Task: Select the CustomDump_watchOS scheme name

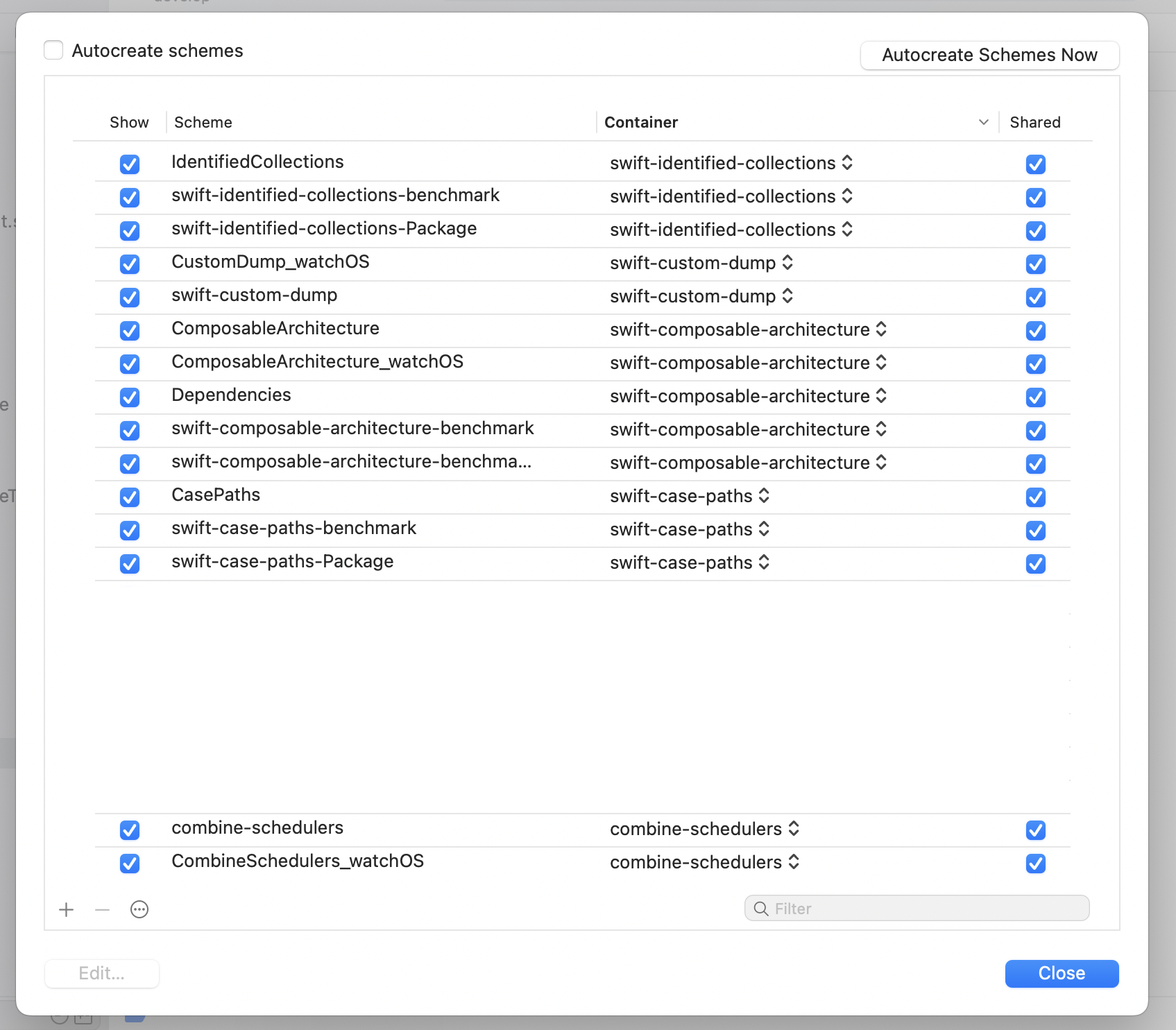Action: [x=271, y=261]
